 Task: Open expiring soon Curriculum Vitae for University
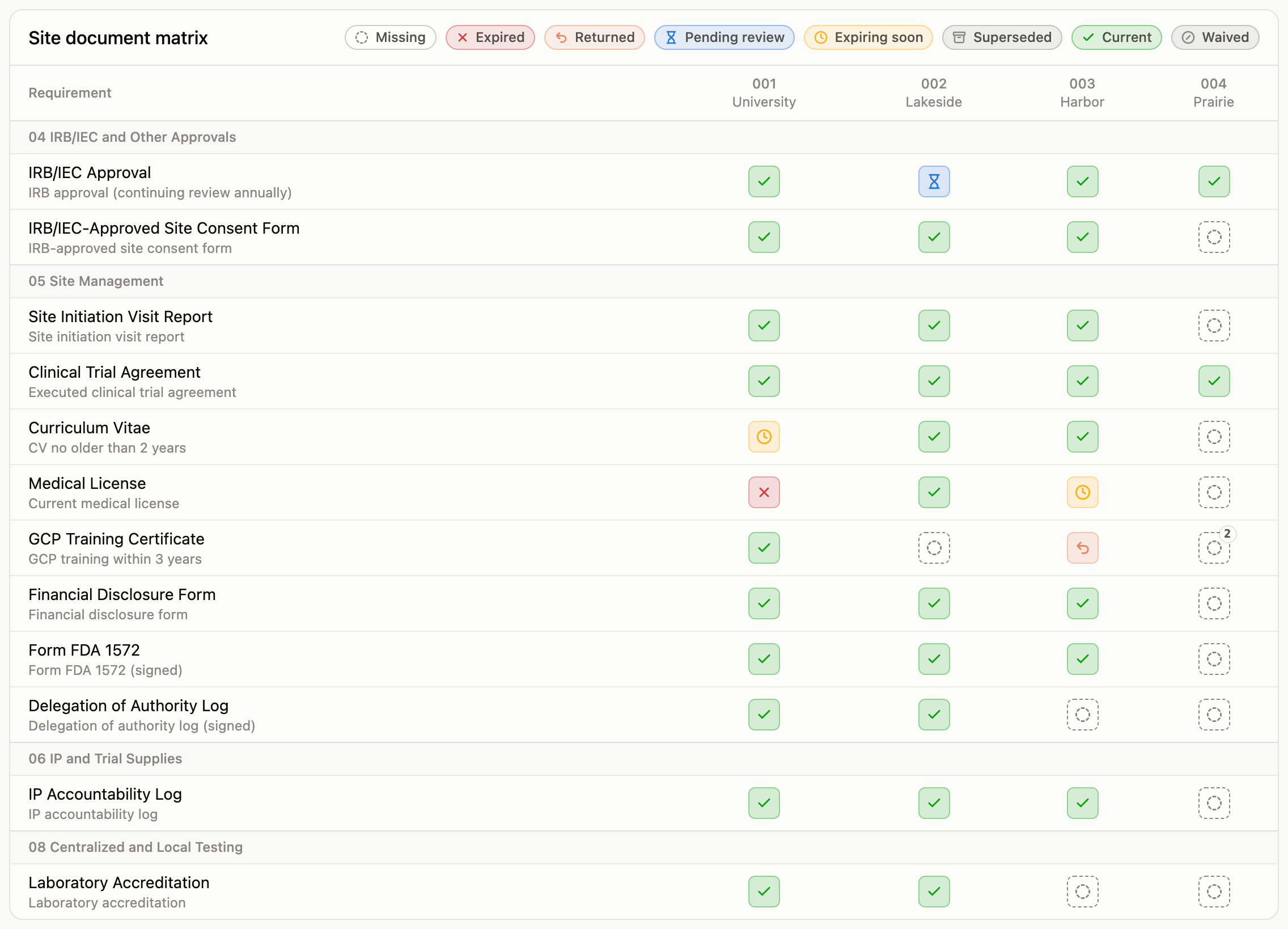point(764,437)
